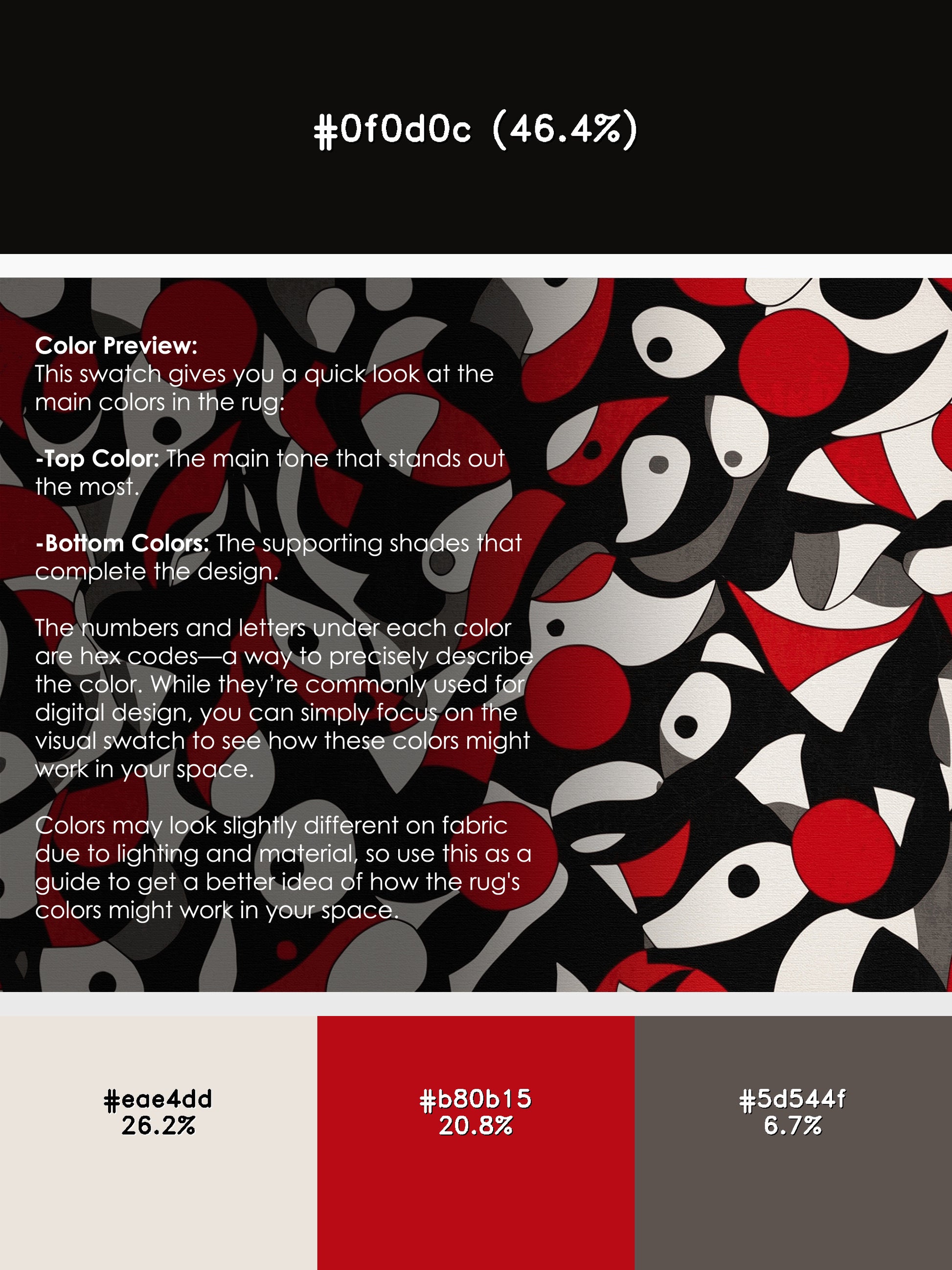Click the Top Color bold label
952x1270 pixels.
(x=97, y=459)
